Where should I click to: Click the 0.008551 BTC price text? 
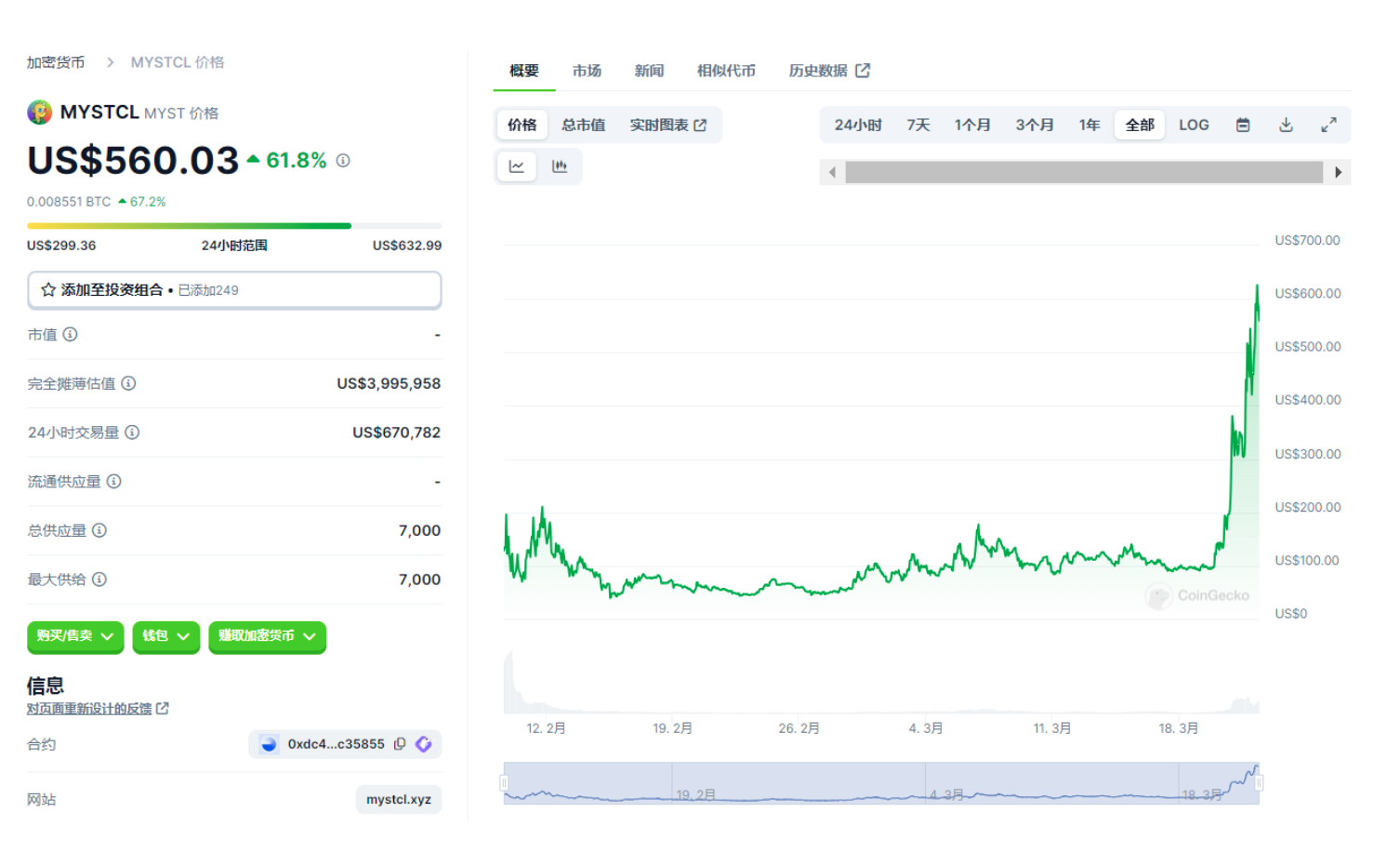tap(69, 202)
